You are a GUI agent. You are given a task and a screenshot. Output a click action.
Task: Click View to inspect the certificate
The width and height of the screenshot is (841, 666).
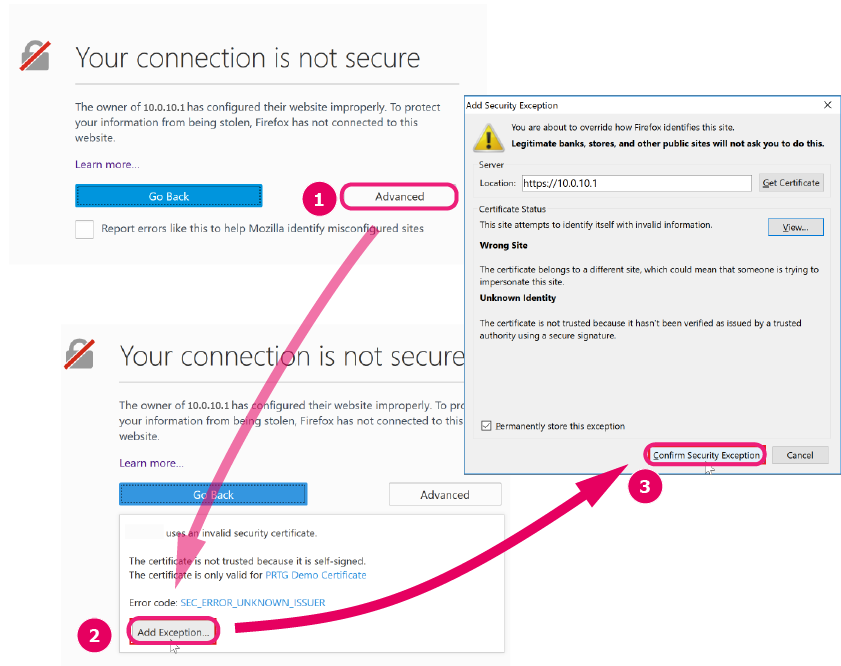click(x=795, y=227)
